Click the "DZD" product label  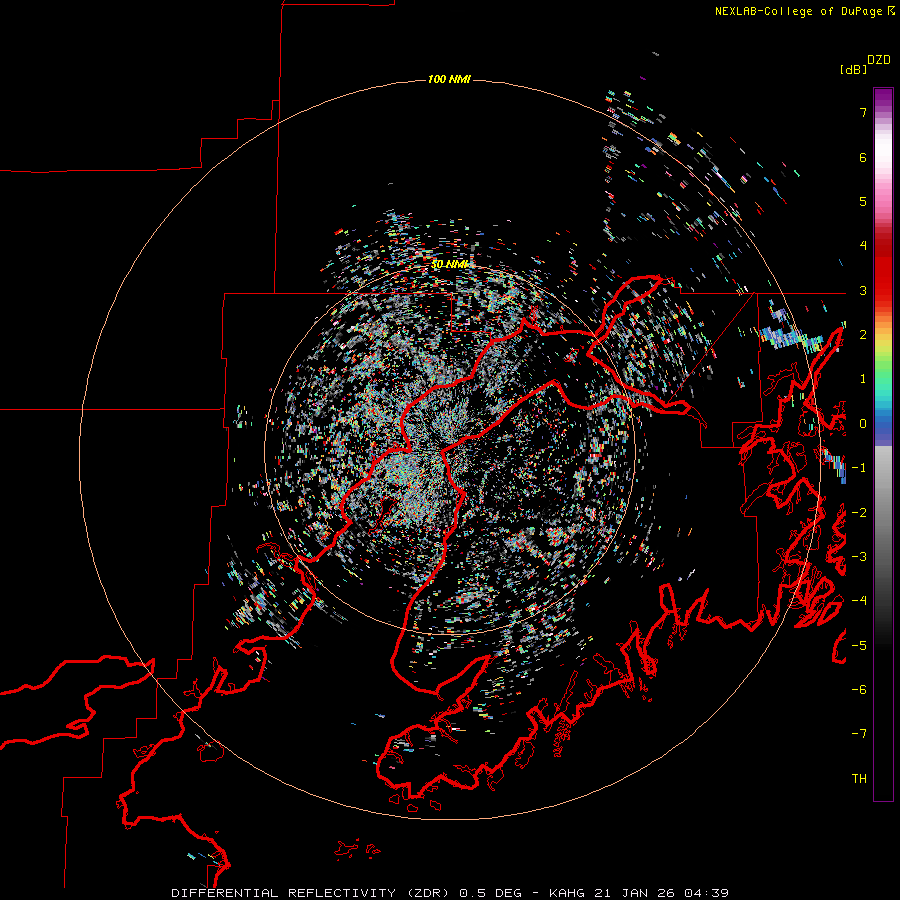(879, 60)
